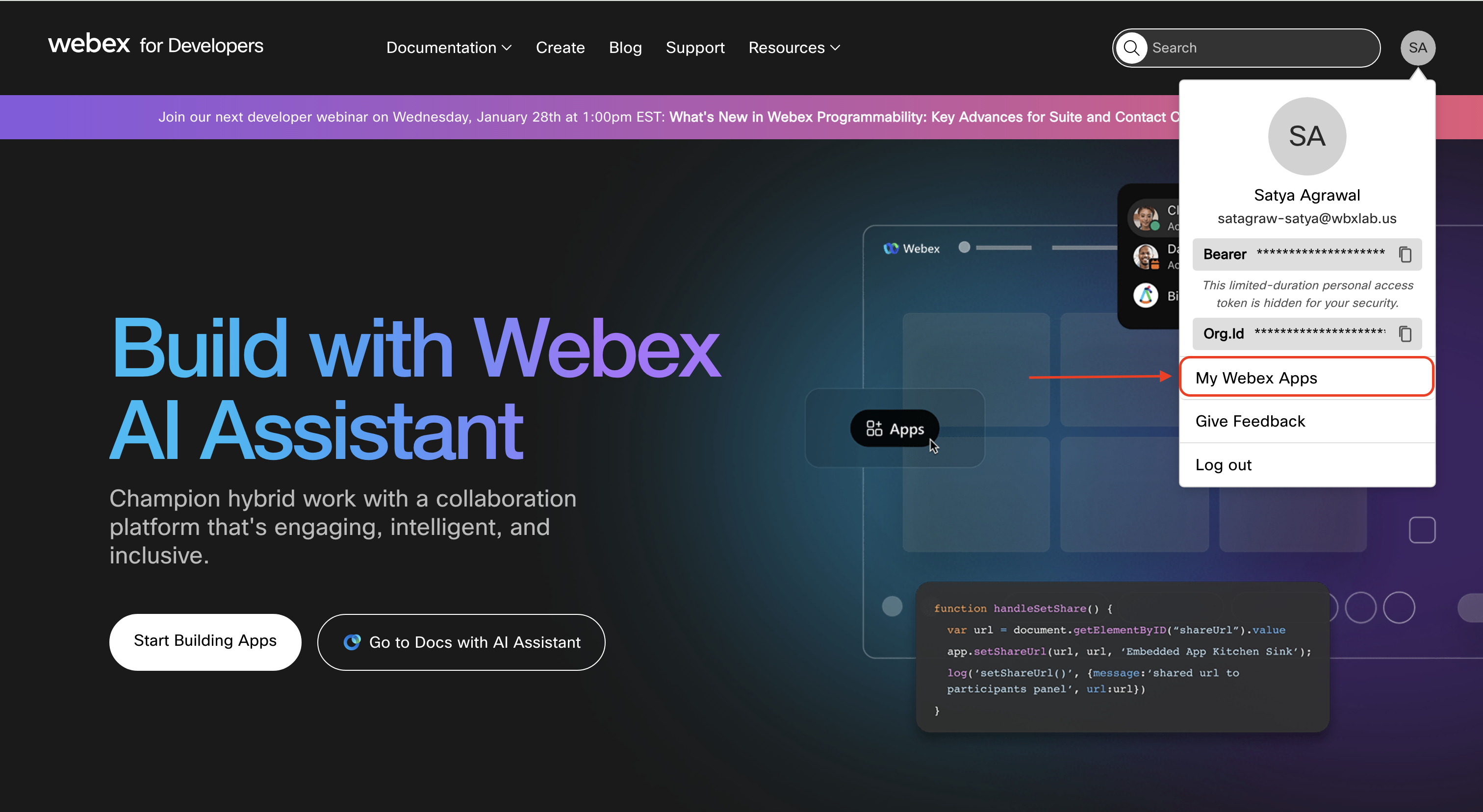Open the Support page

[x=695, y=48]
